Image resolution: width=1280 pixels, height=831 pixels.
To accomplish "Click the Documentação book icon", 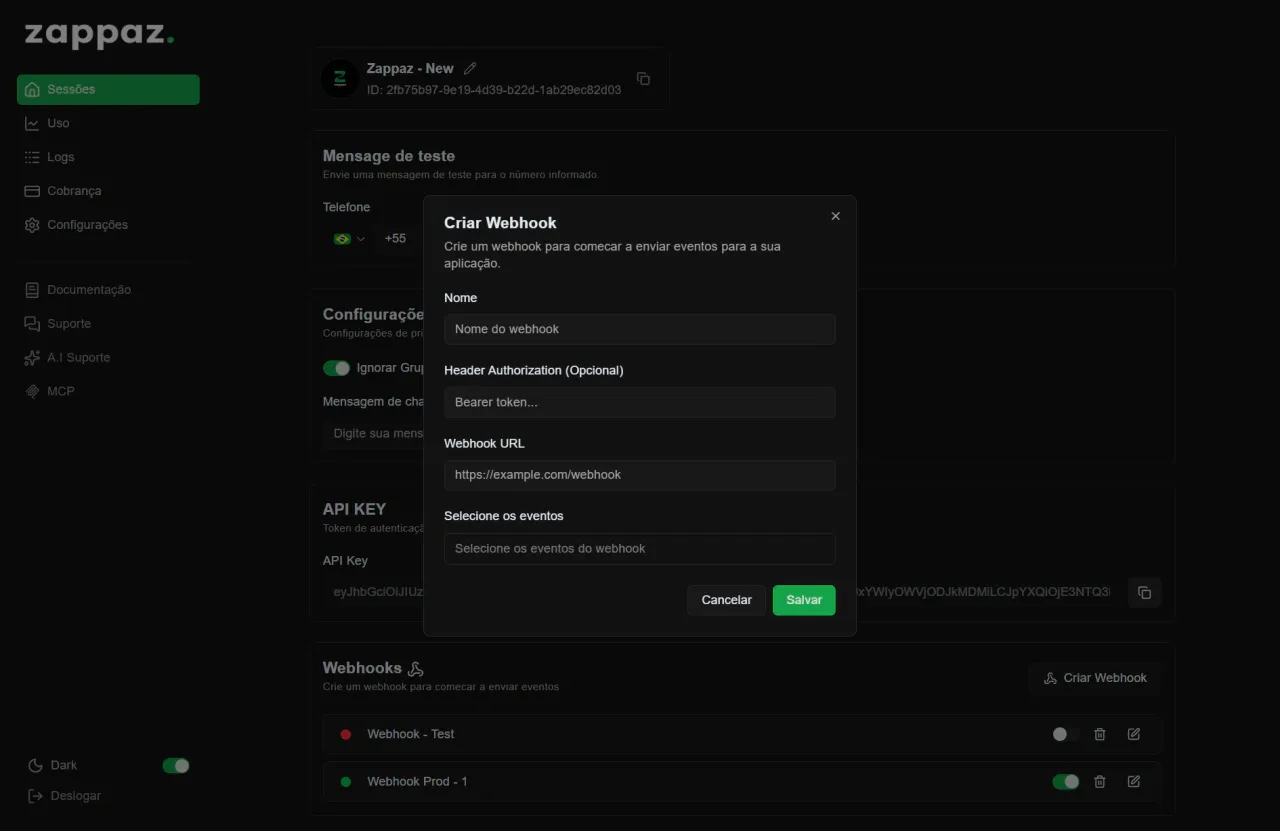I will pos(32,290).
